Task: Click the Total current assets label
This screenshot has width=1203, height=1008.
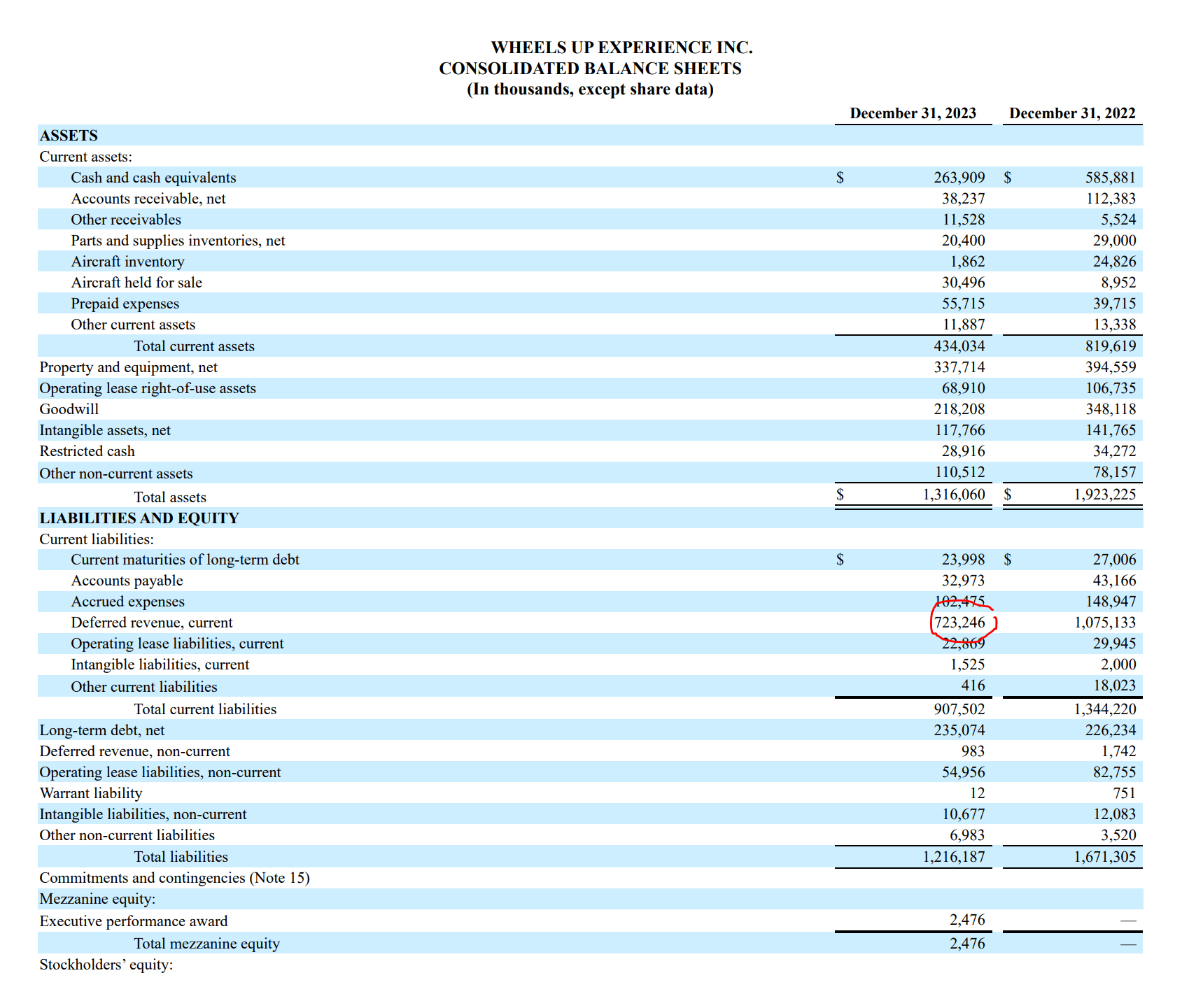Action: point(194,346)
